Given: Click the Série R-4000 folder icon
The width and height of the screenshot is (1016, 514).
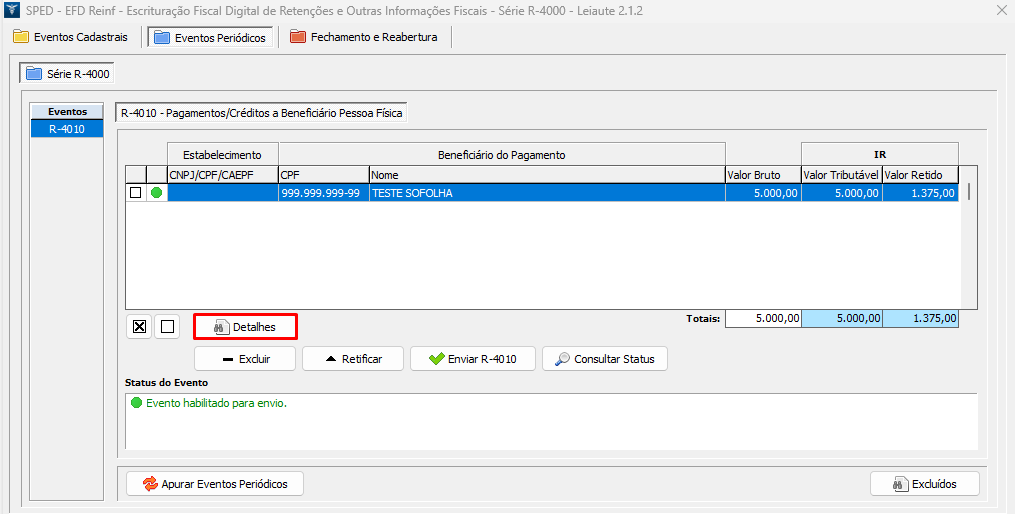Looking at the screenshot, I should click(35, 73).
